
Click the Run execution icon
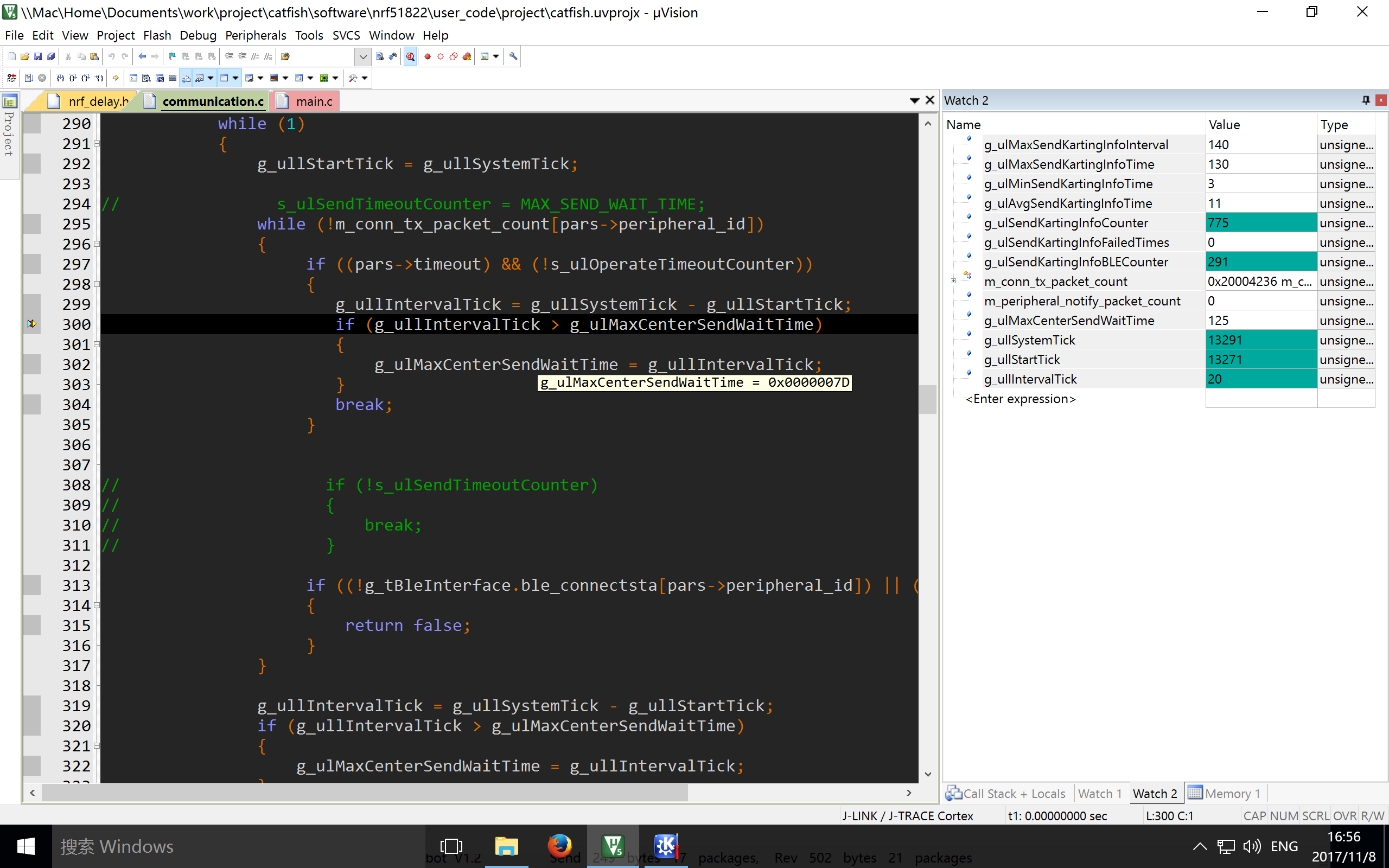click(x=29, y=78)
